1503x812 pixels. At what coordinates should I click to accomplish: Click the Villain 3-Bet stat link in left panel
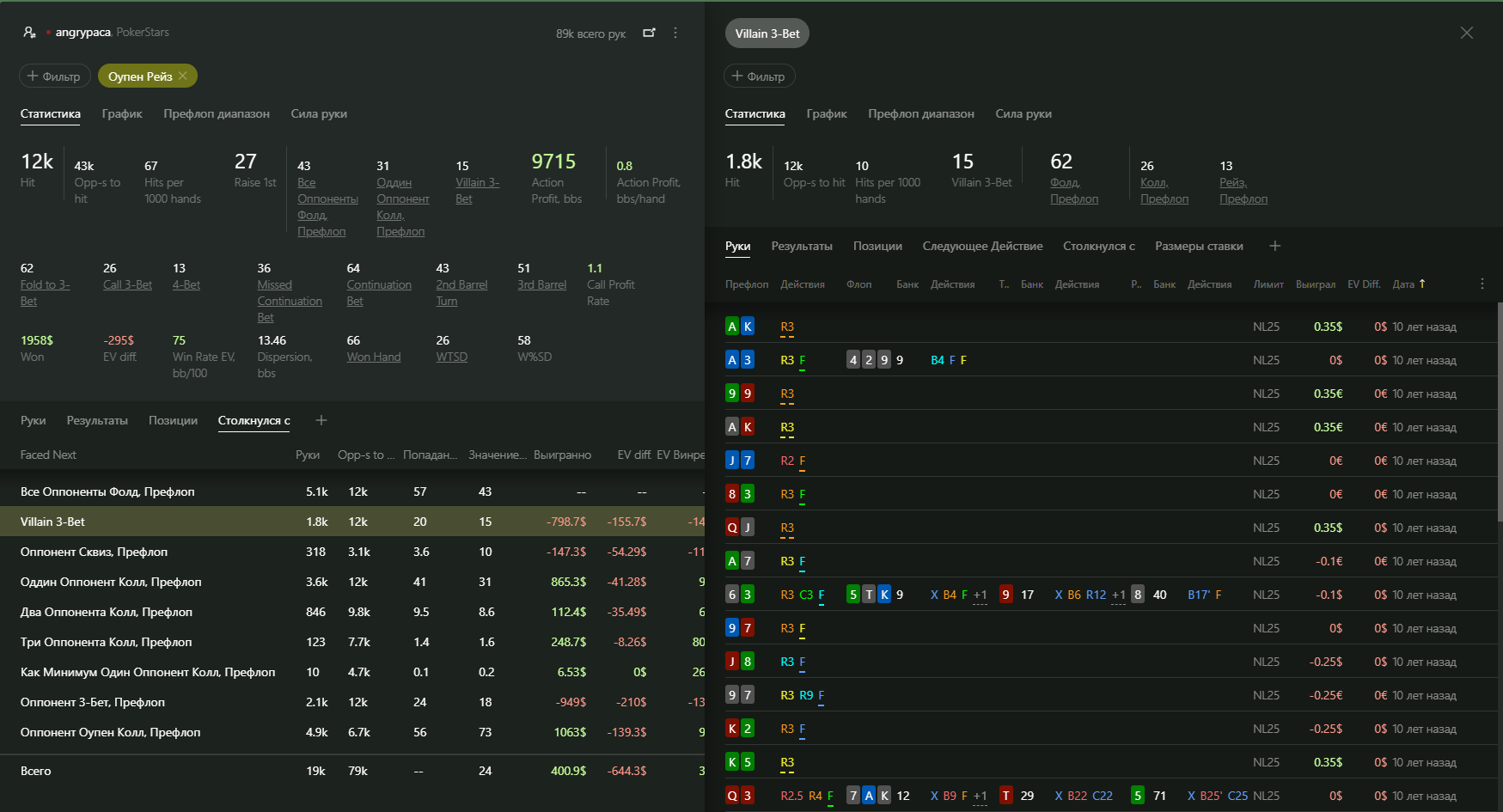477,190
